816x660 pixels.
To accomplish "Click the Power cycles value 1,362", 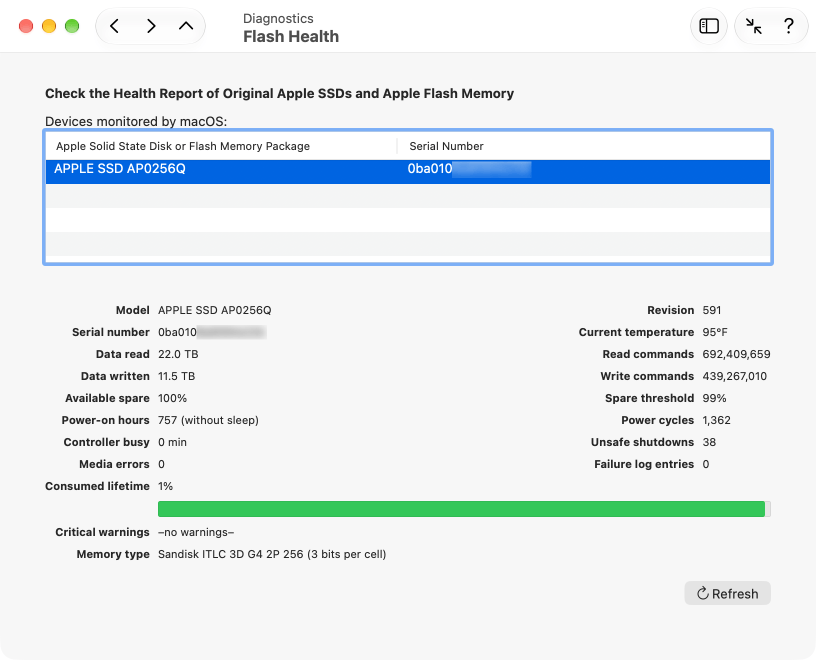I will [716, 420].
